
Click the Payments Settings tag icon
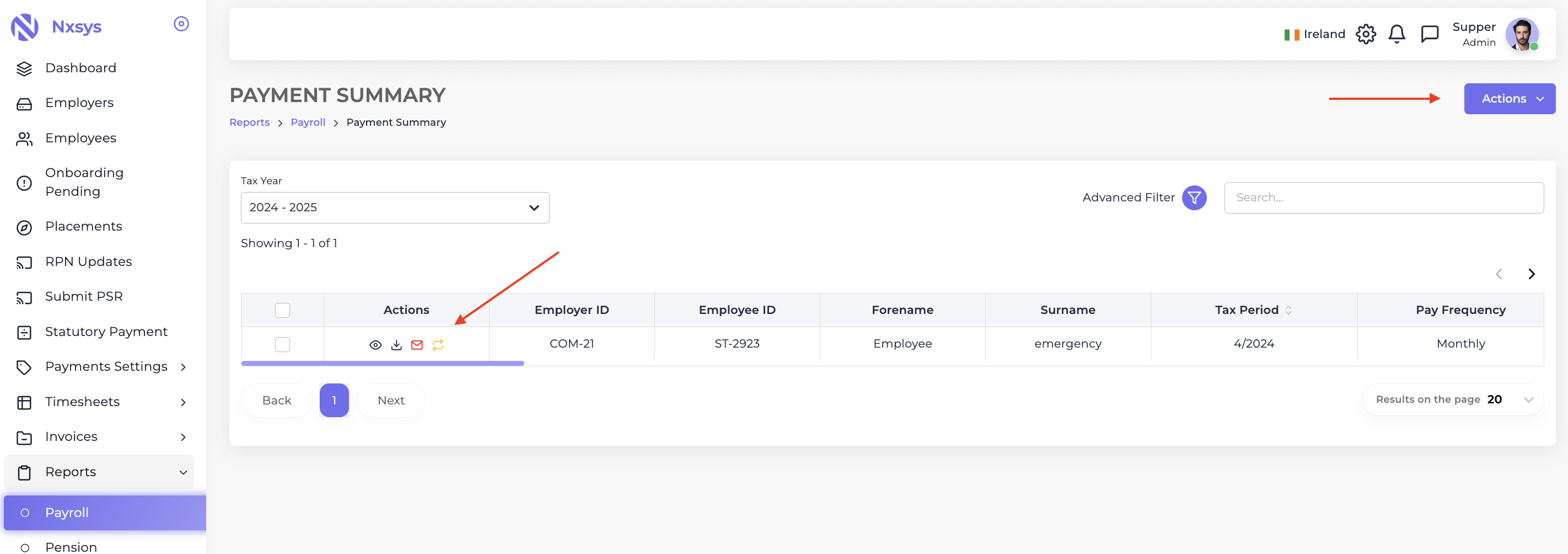(x=24, y=367)
